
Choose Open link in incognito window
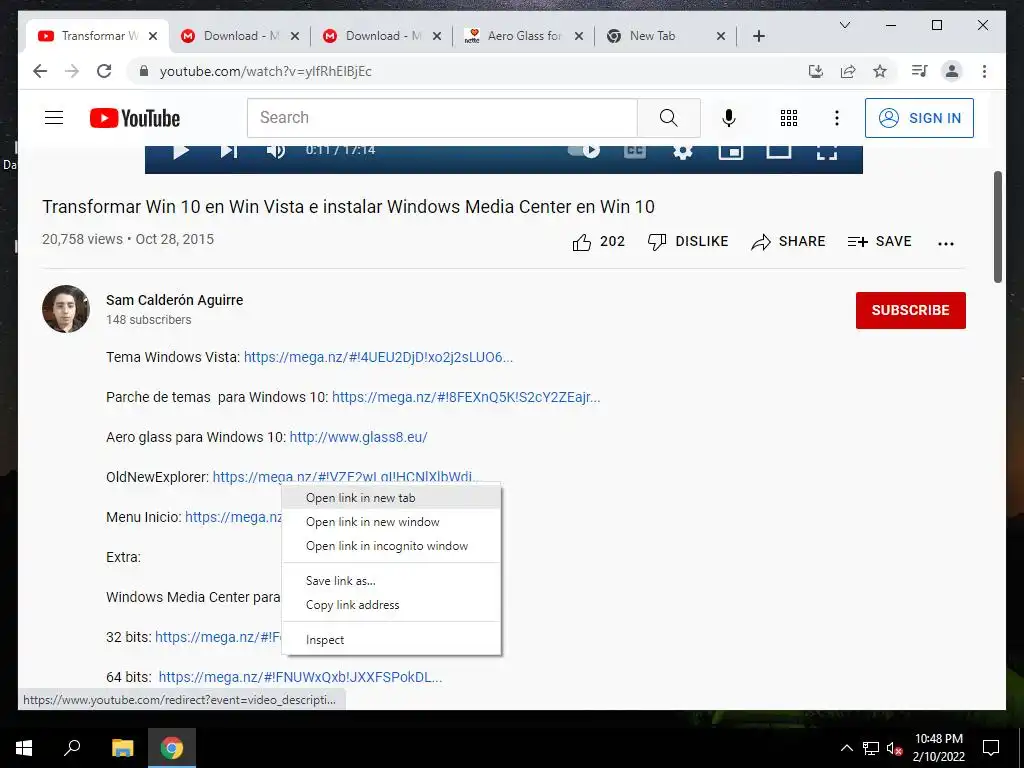391,546
